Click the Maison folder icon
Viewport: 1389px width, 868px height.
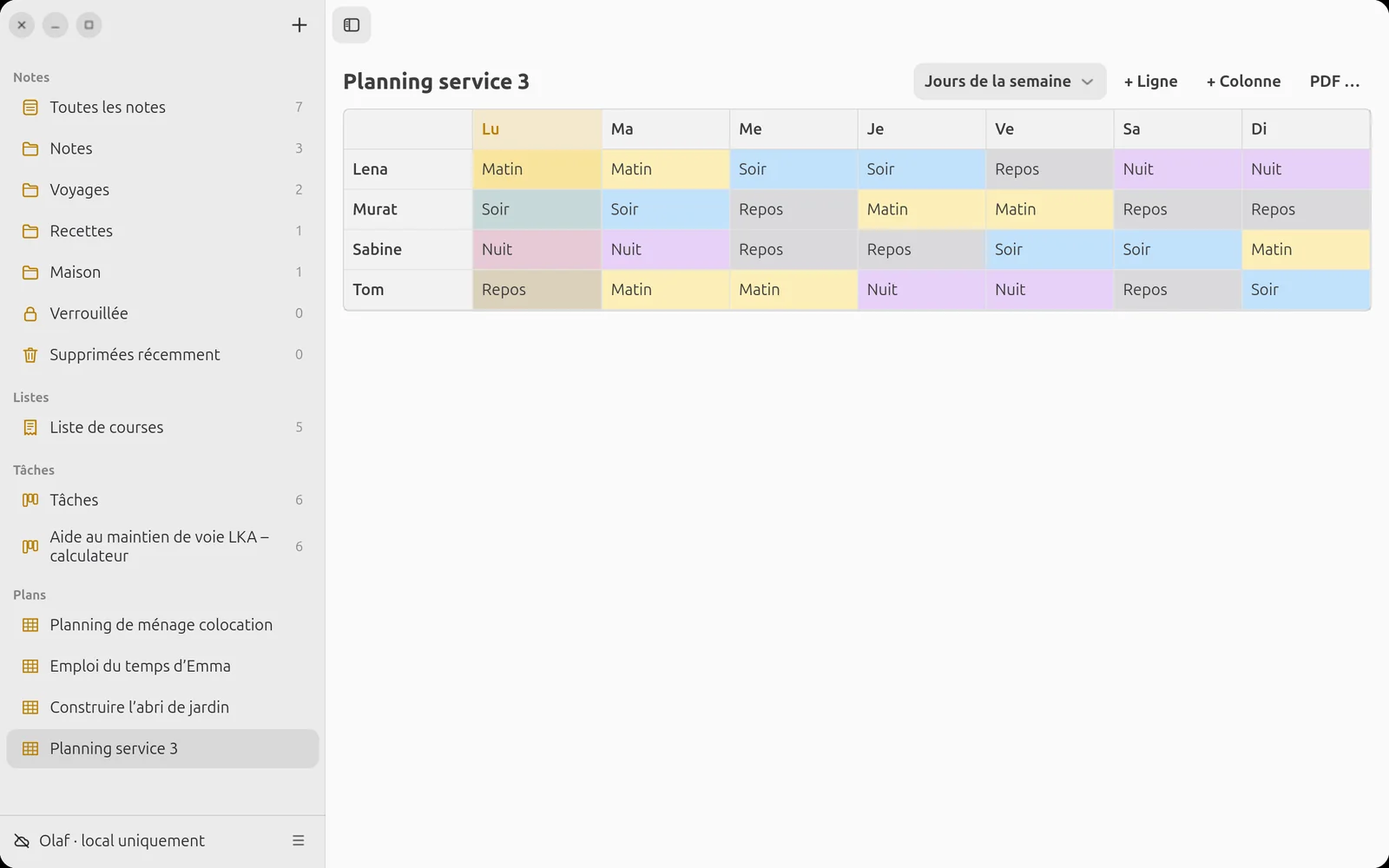tap(30, 273)
